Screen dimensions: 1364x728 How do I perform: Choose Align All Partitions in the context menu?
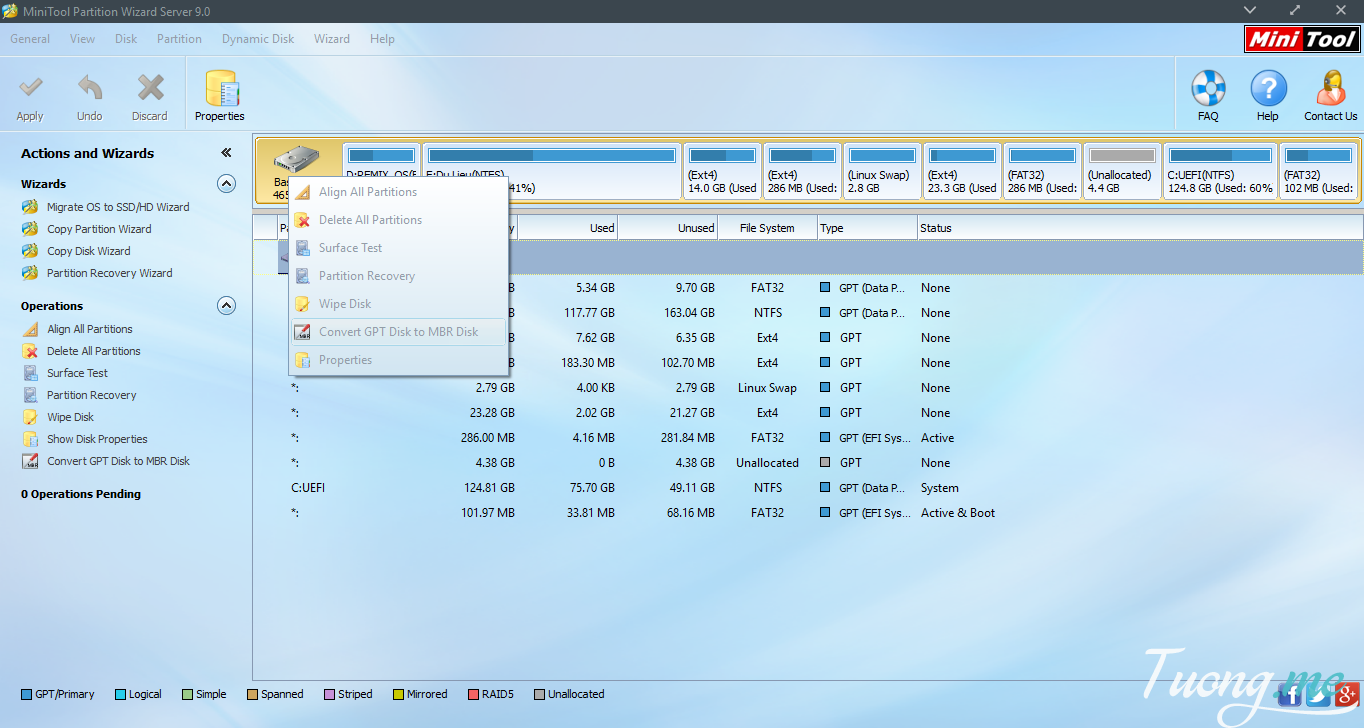(x=398, y=192)
